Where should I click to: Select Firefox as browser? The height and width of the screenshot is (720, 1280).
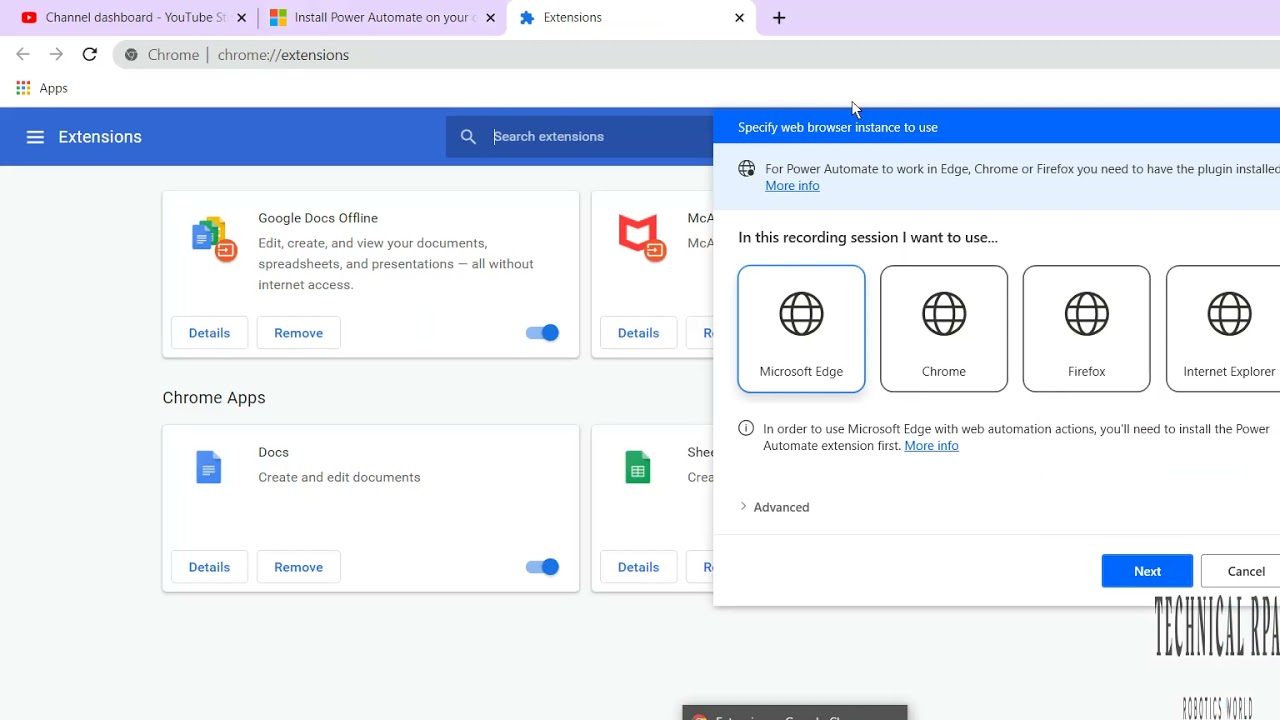pos(1086,329)
